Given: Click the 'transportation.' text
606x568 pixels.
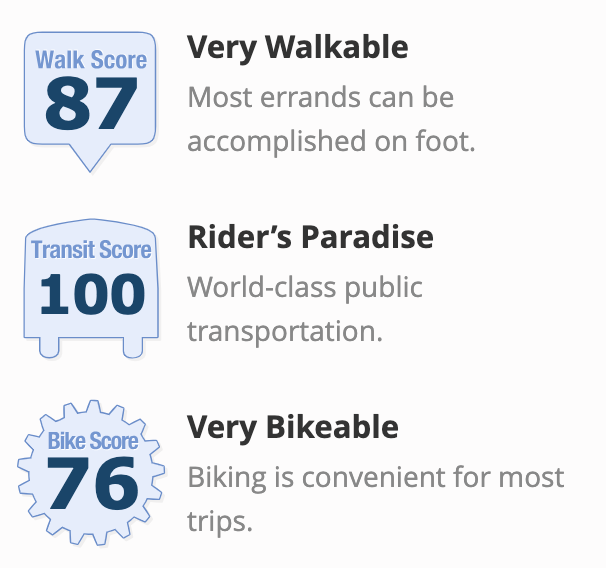Looking at the screenshot, I should point(285,332).
